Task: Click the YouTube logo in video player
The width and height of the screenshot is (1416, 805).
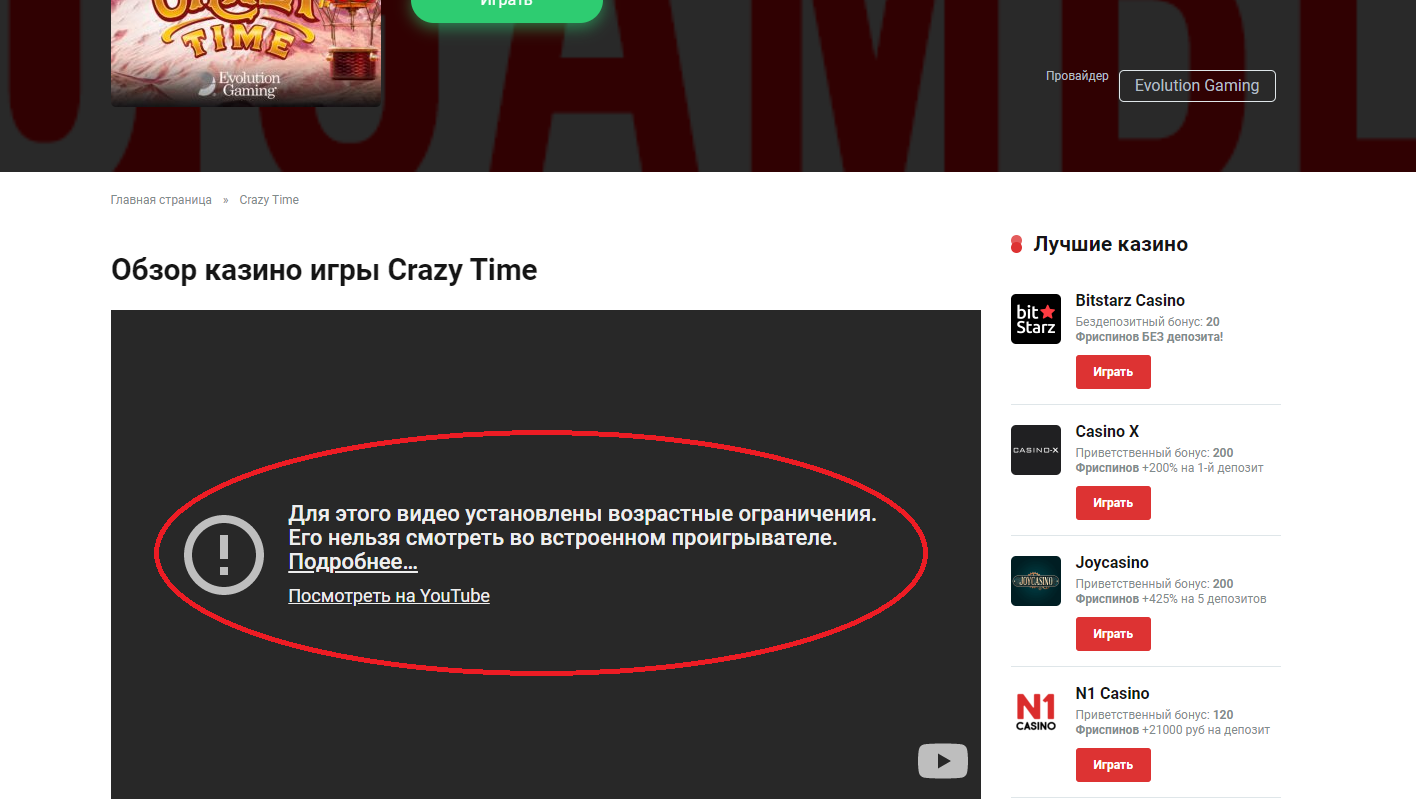Action: click(943, 761)
